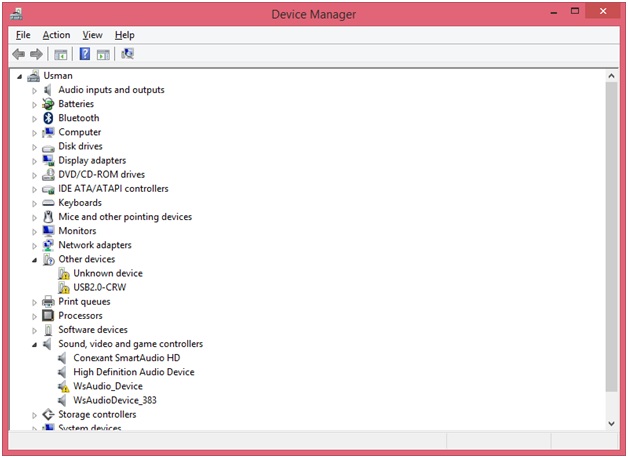Image resolution: width=628 pixels, height=458 pixels.
Task: Click the Batteries category icon
Action: 48,104
